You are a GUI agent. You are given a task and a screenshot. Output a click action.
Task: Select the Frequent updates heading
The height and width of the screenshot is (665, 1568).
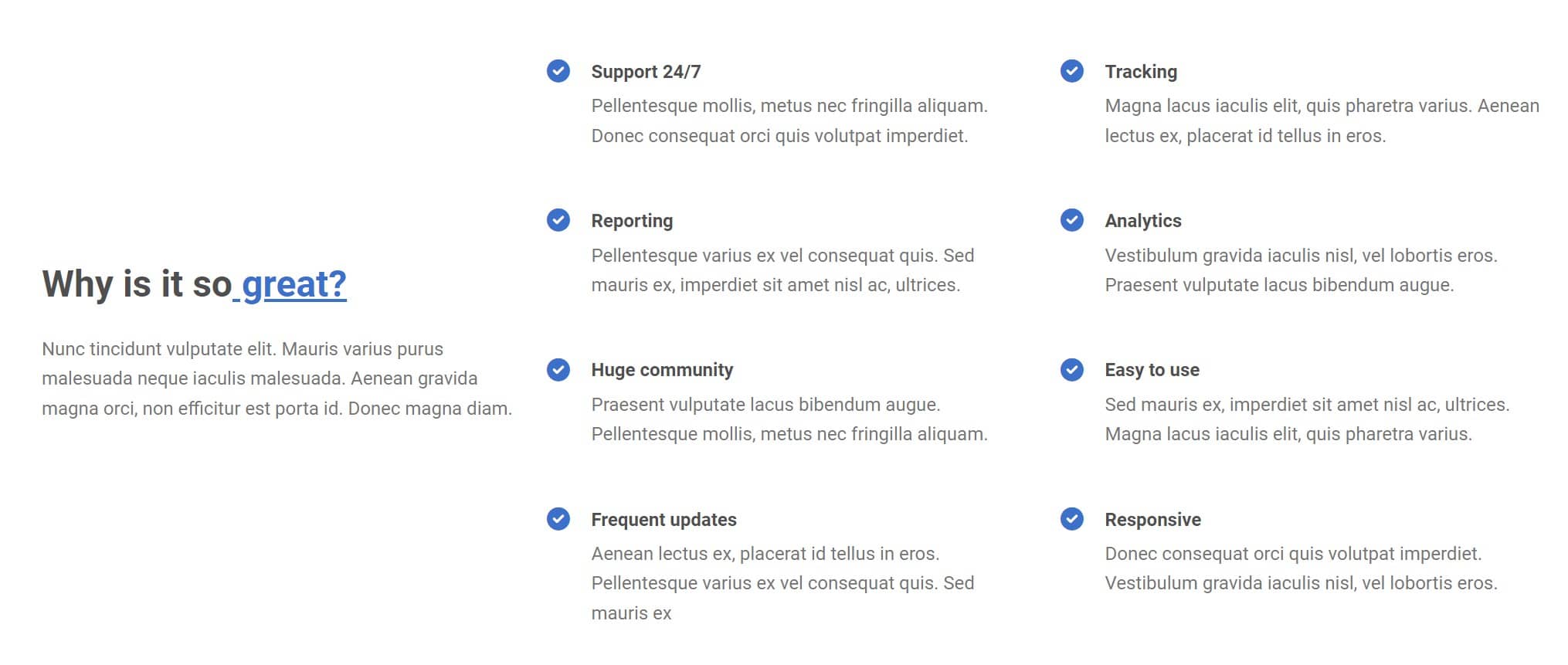tap(664, 520)
